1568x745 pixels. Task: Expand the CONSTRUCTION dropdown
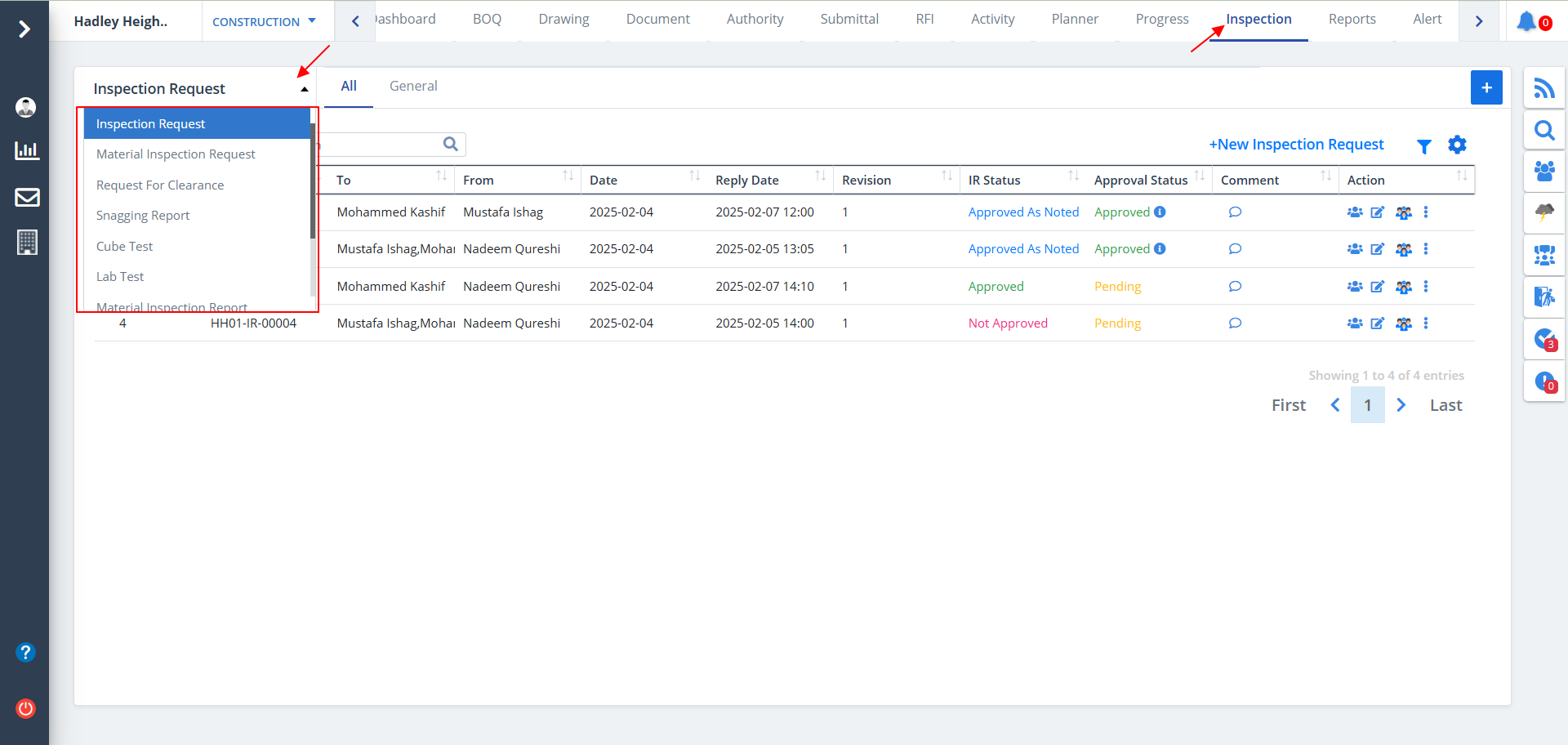[264, 22]
